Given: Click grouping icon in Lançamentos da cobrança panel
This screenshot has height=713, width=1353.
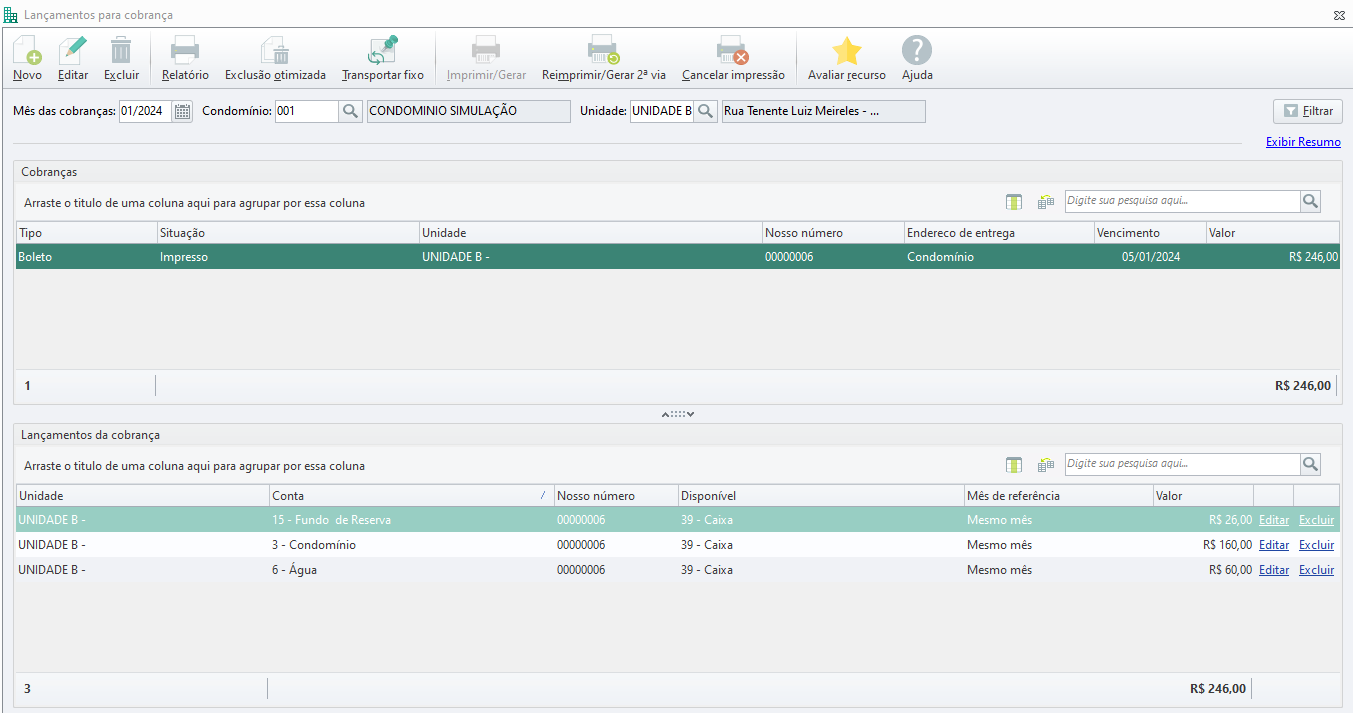Looking at the screenshot, I should [x=1046, y=464].
